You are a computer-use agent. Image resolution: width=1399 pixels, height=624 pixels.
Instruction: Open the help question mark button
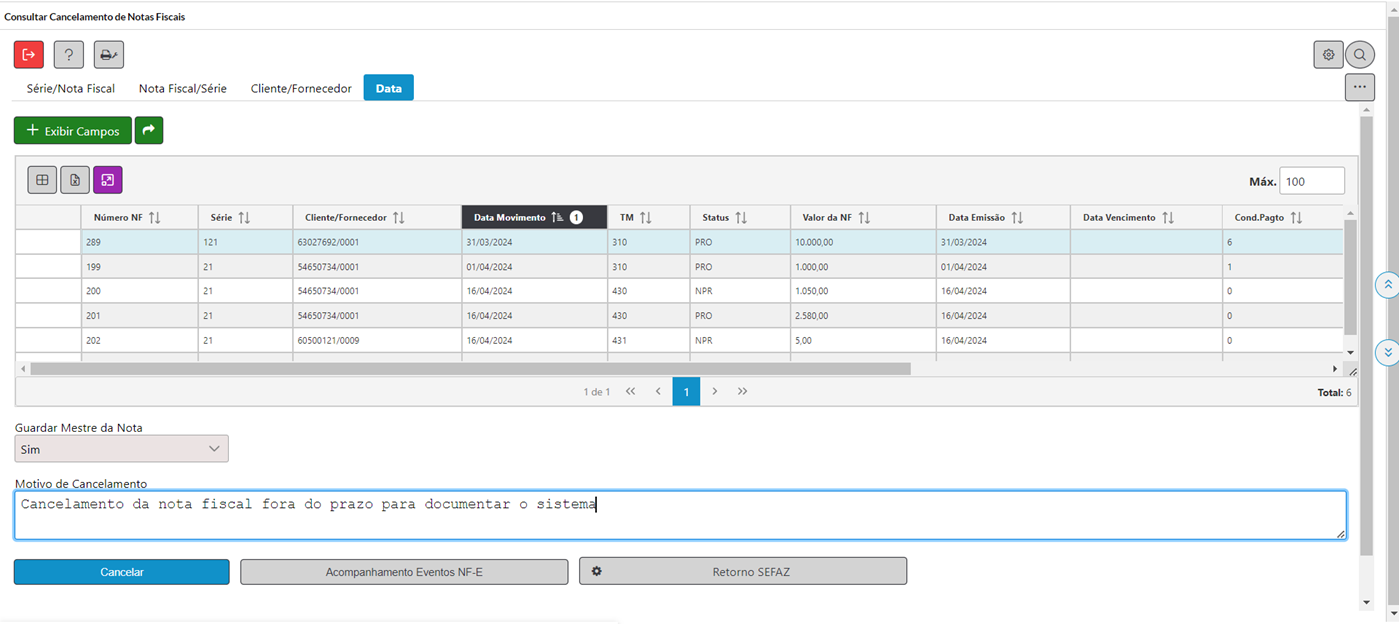[68, 55]
